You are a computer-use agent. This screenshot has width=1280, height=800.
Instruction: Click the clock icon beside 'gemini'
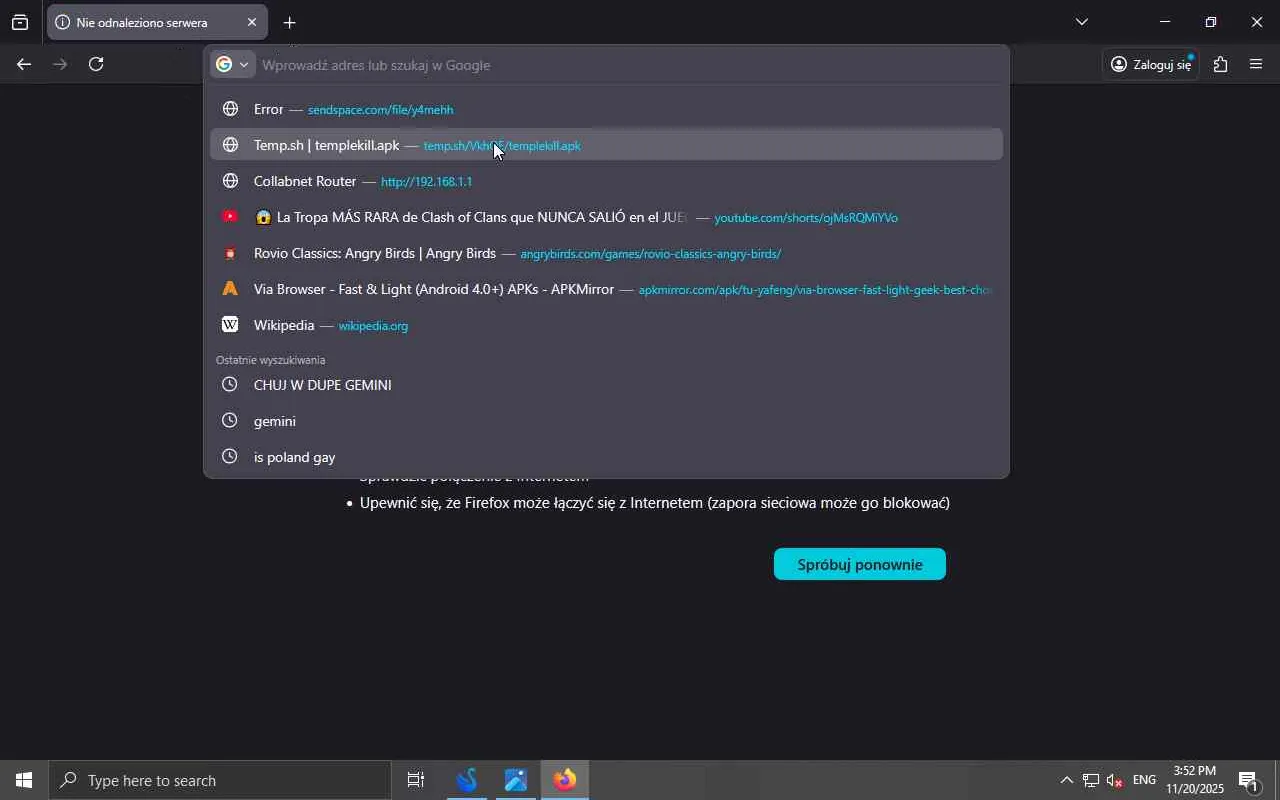(230, 421)
